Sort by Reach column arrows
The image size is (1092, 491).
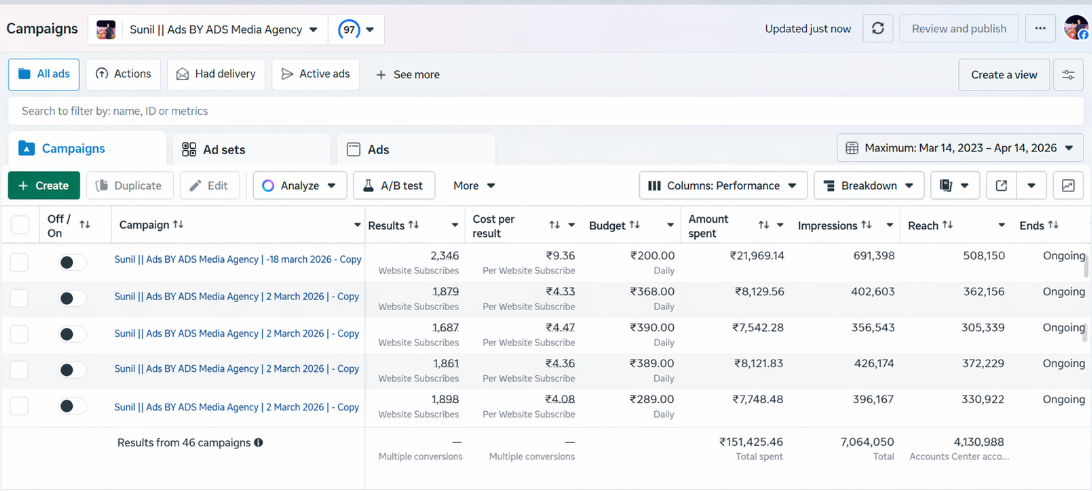(947, 225)
